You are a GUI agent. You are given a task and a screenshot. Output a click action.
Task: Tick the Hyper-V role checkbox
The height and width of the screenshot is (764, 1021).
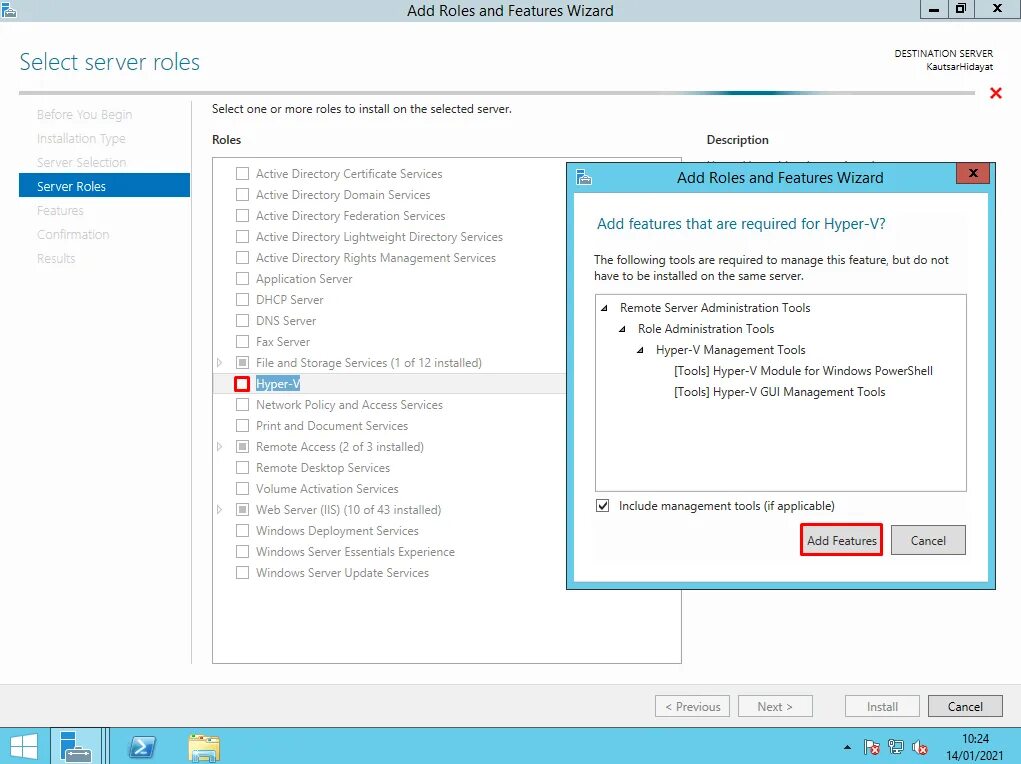(x=242, y=384)
